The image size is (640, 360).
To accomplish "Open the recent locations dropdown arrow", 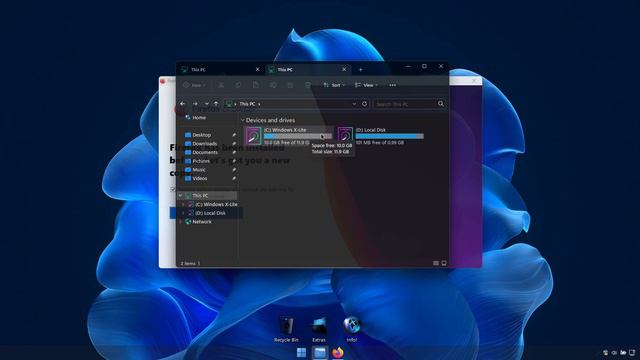I will pyautogui.click(x=207, y=104).
